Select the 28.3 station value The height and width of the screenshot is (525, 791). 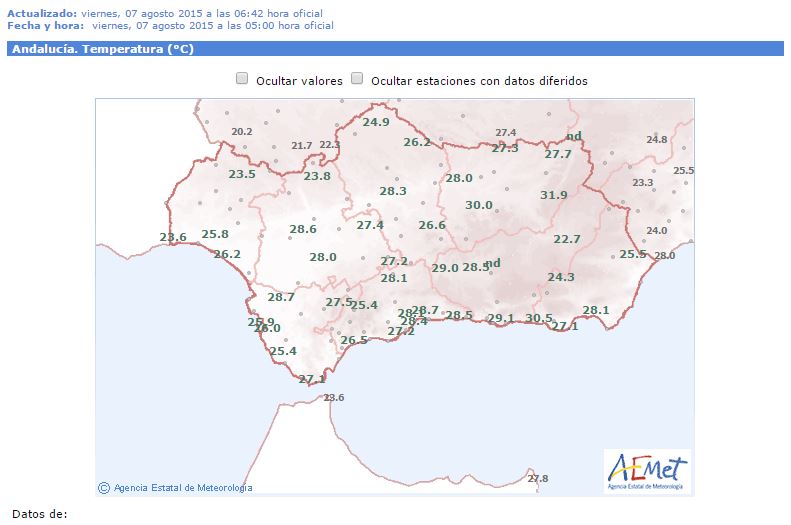pos(393,191)
